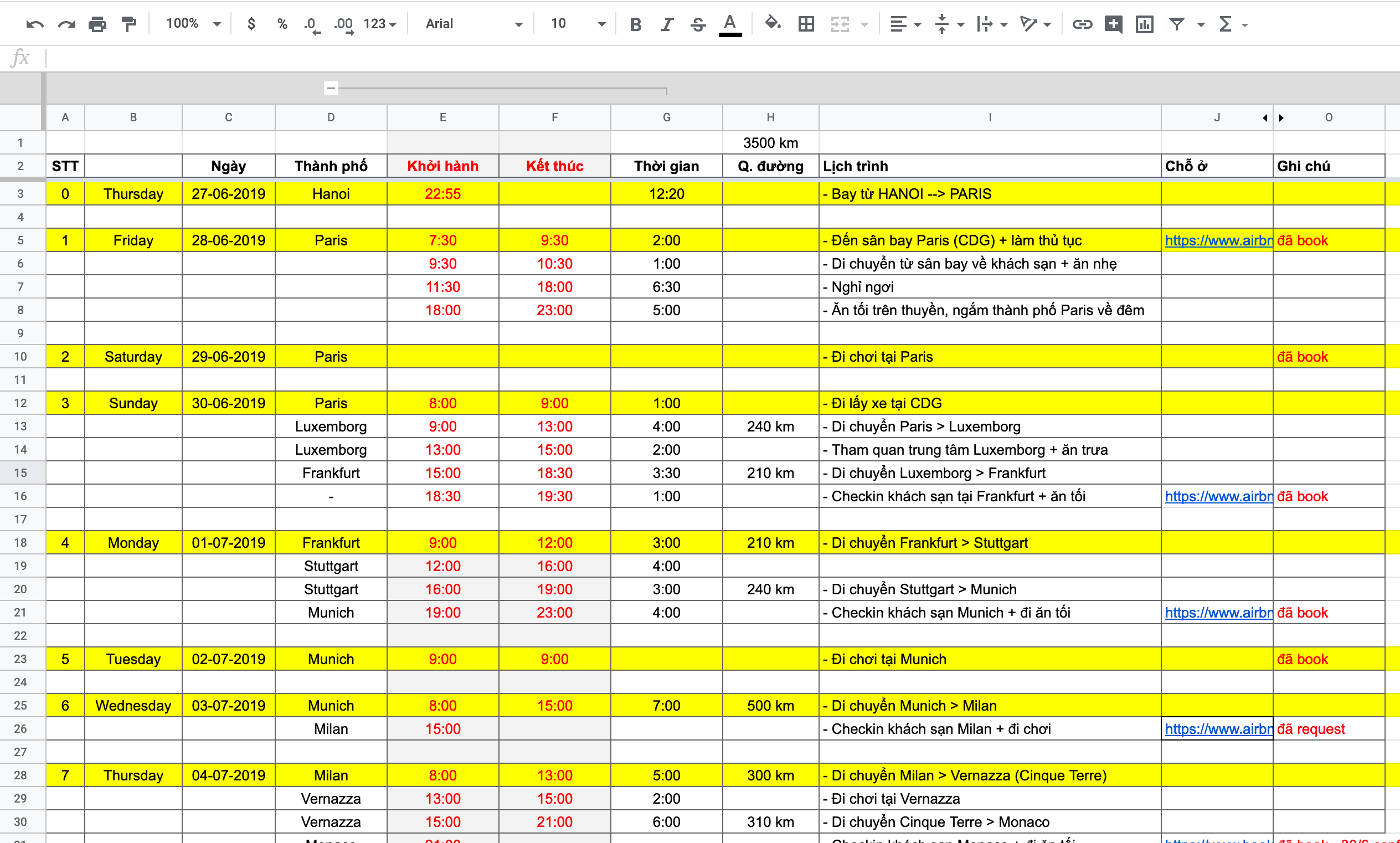The image size is (1400, 843).
Task: Select the '22:55' departure time cell
Action: (x=442, y=194)
